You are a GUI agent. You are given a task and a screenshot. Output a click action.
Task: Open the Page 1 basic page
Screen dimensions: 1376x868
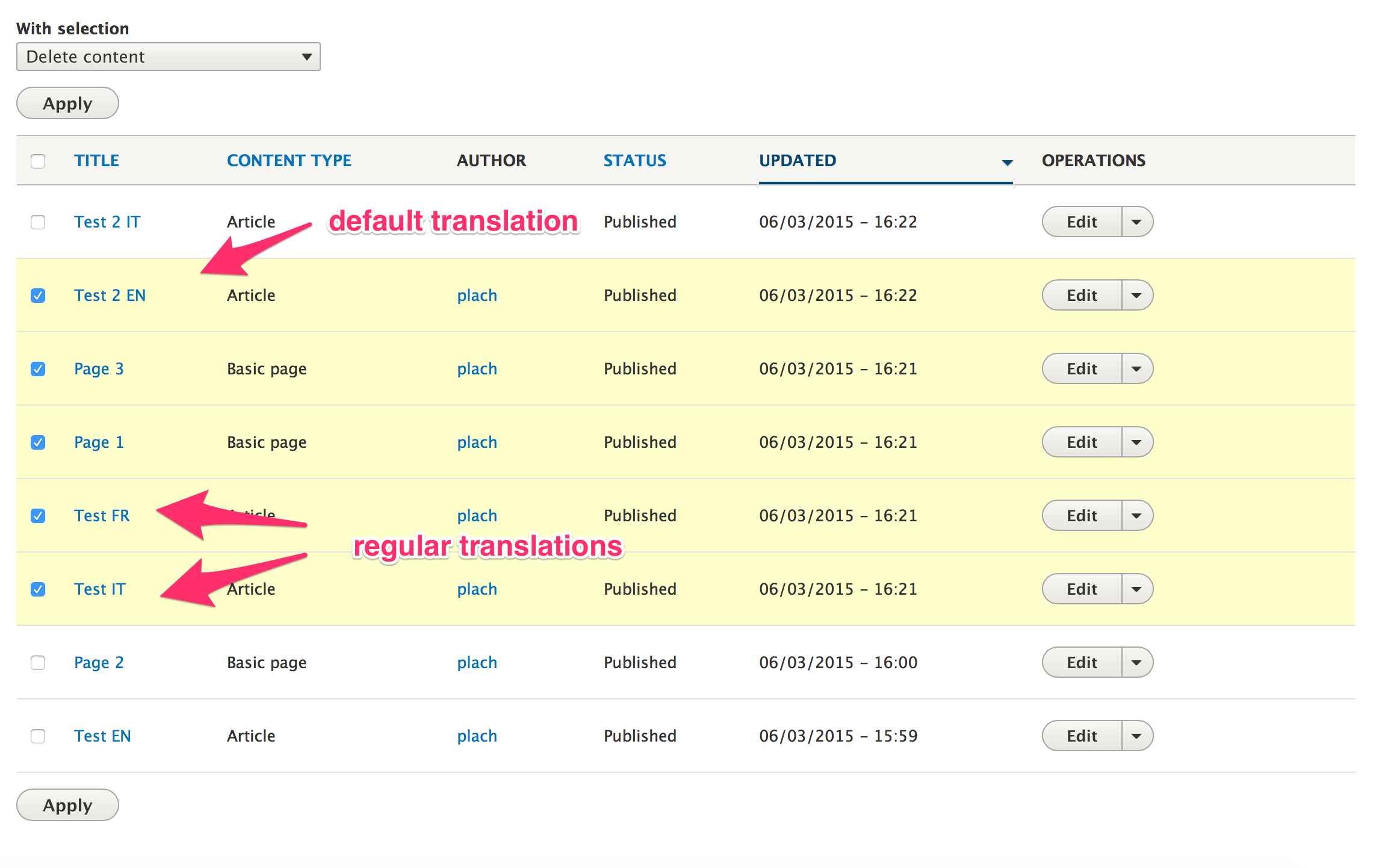pyautogui.click(x=99, y=442)
